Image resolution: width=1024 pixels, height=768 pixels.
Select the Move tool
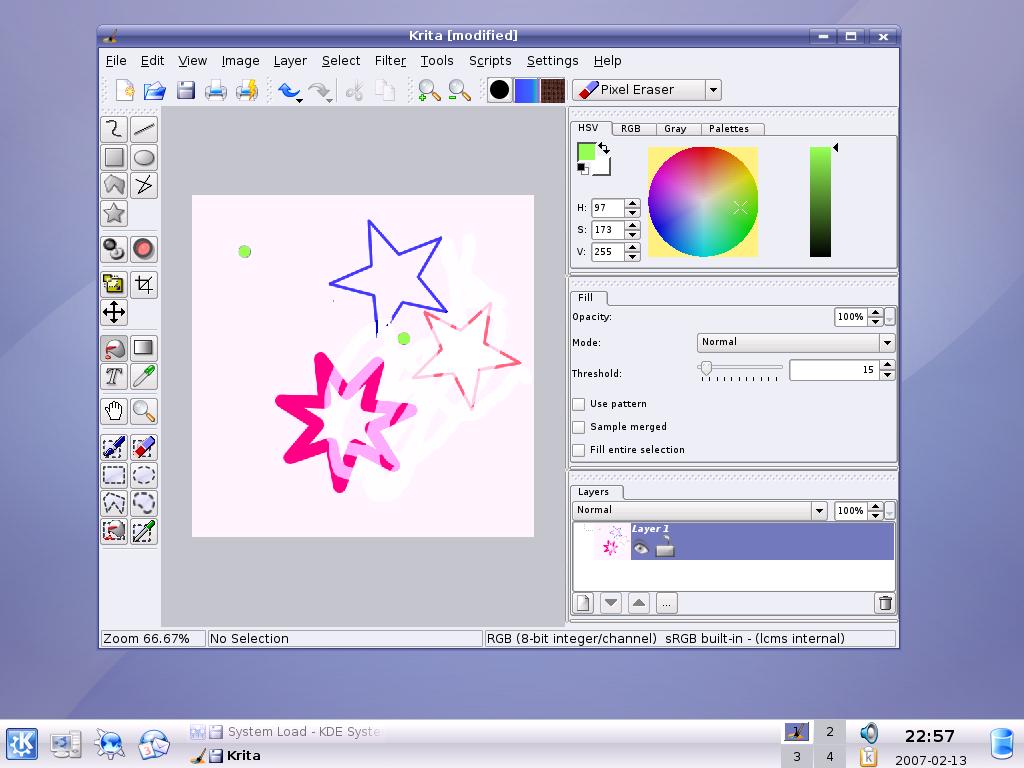tap(114, 312)
